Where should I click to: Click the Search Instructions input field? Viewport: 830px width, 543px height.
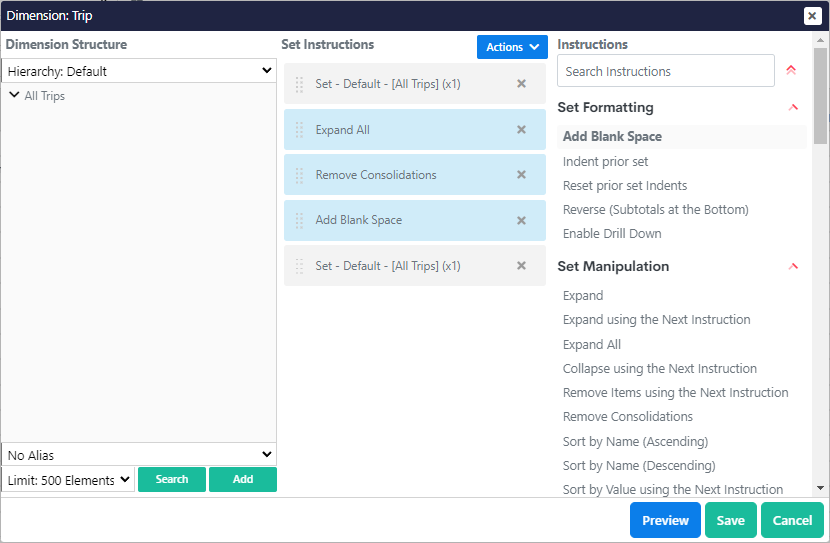point(665,71)
